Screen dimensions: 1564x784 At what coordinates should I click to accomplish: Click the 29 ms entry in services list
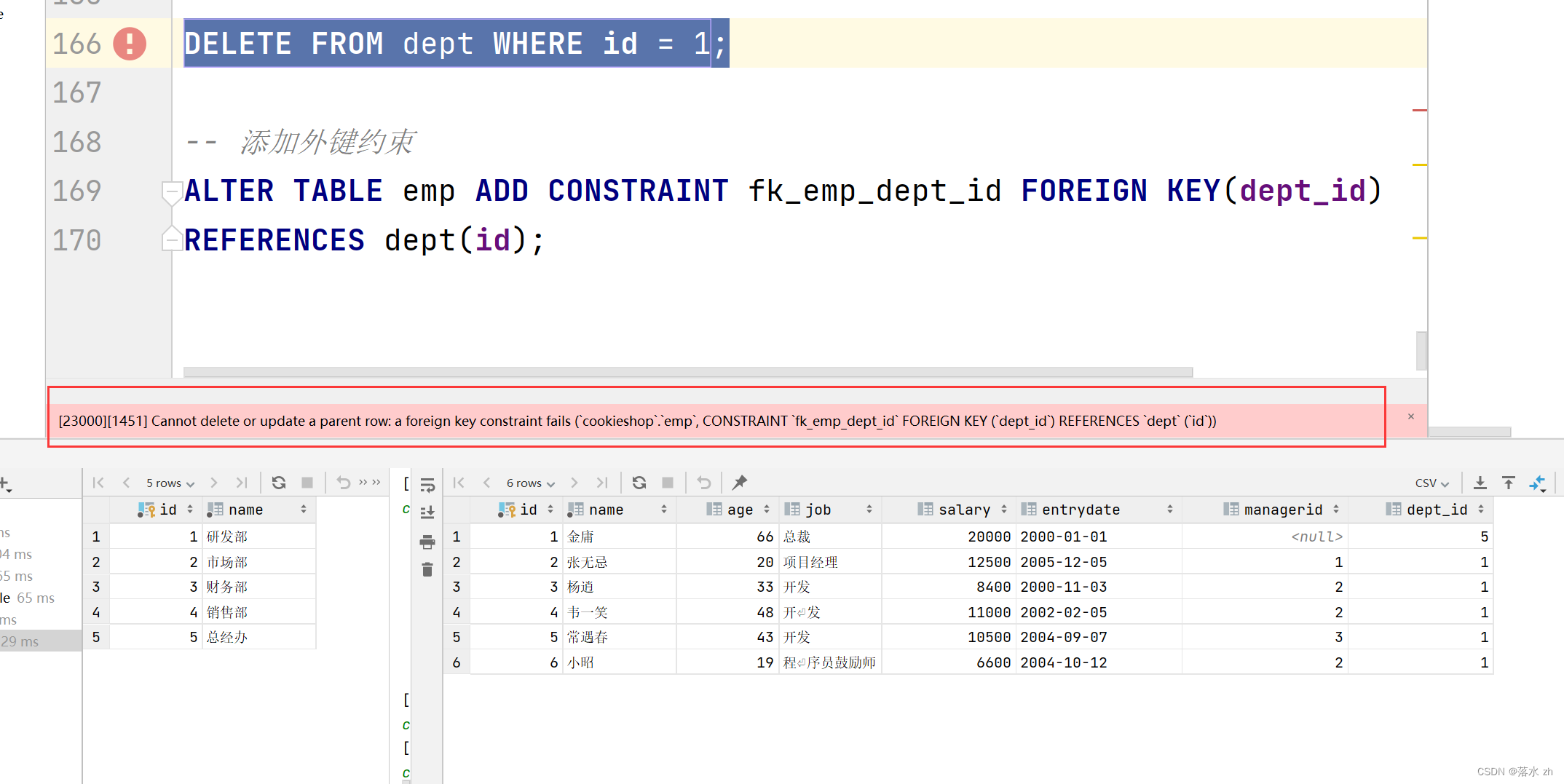pos(40,641)
